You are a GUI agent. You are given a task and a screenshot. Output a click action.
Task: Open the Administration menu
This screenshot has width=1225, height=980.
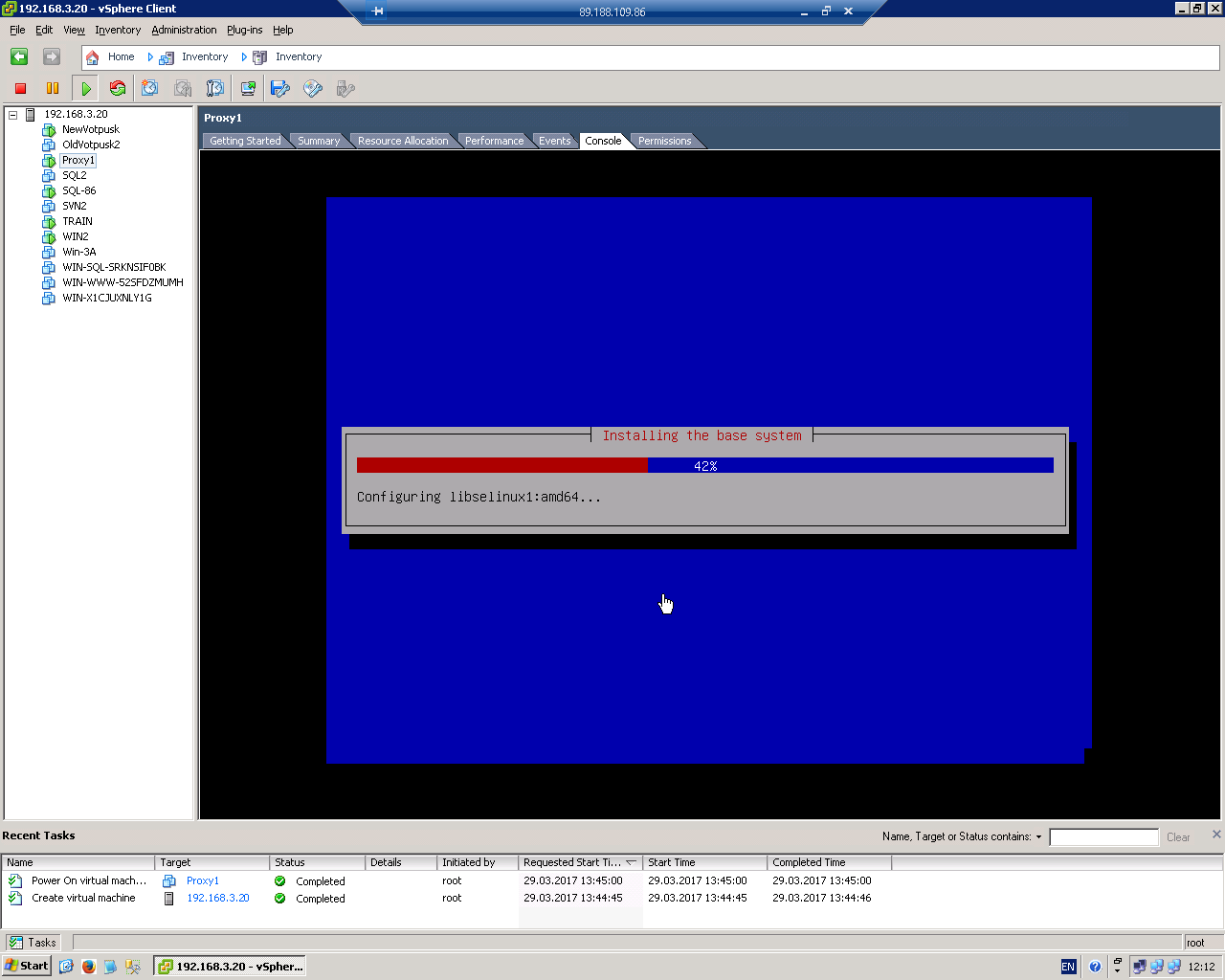pos(184,30)
